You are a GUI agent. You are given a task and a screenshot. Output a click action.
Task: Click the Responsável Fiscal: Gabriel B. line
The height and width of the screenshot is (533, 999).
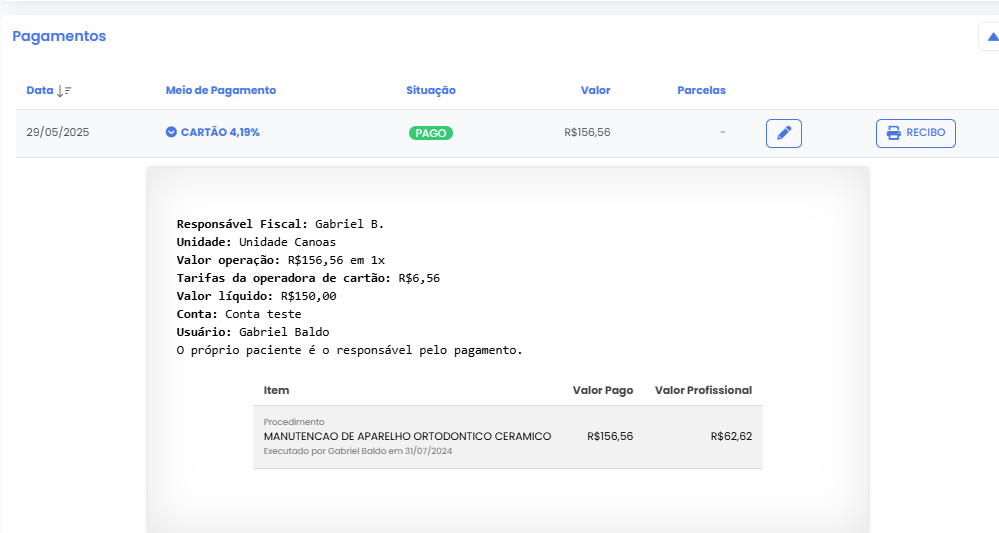(280, 224)
